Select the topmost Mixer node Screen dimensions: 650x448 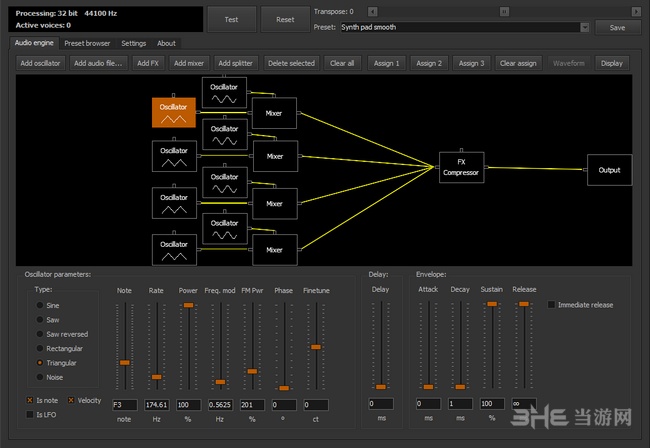pyautogui.click(x=274, y=113)
